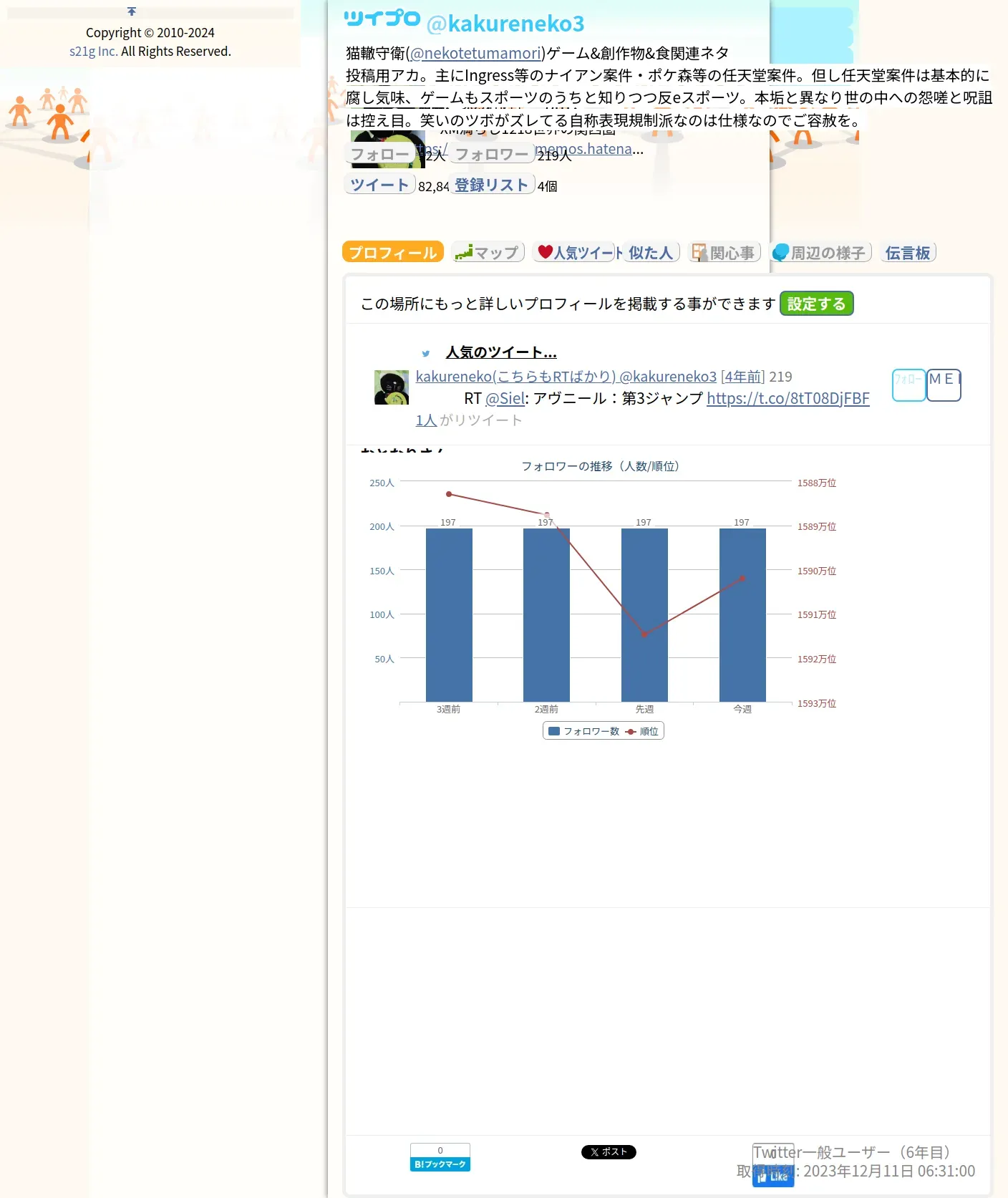This screenshot has width=1008, height=1198.
Task: Click the ME button beside tweet
Action: click(944, 385)
